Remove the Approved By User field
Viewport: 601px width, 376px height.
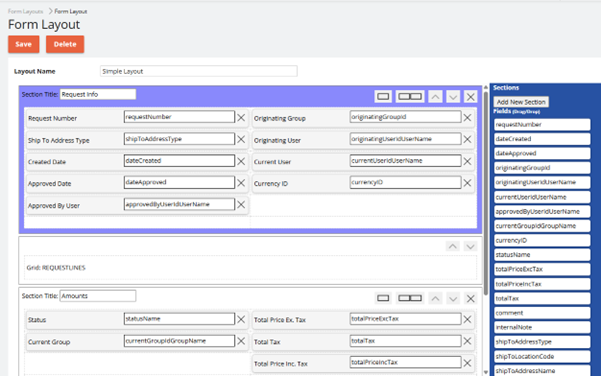pyautogui.click(x=241, y=205)
